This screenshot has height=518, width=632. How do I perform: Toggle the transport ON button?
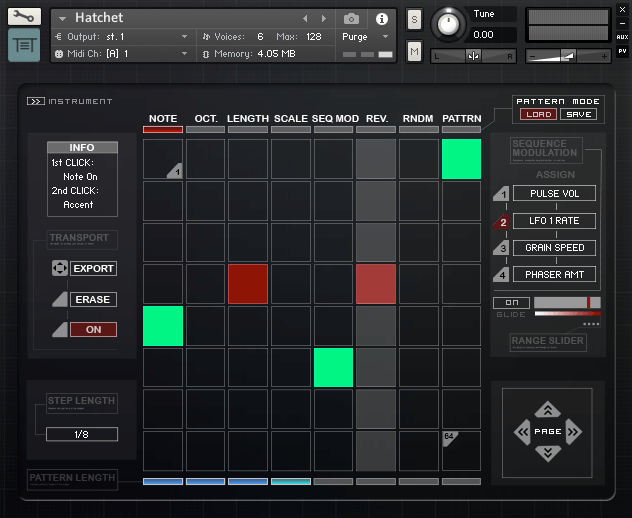click(x=93, y=329)
